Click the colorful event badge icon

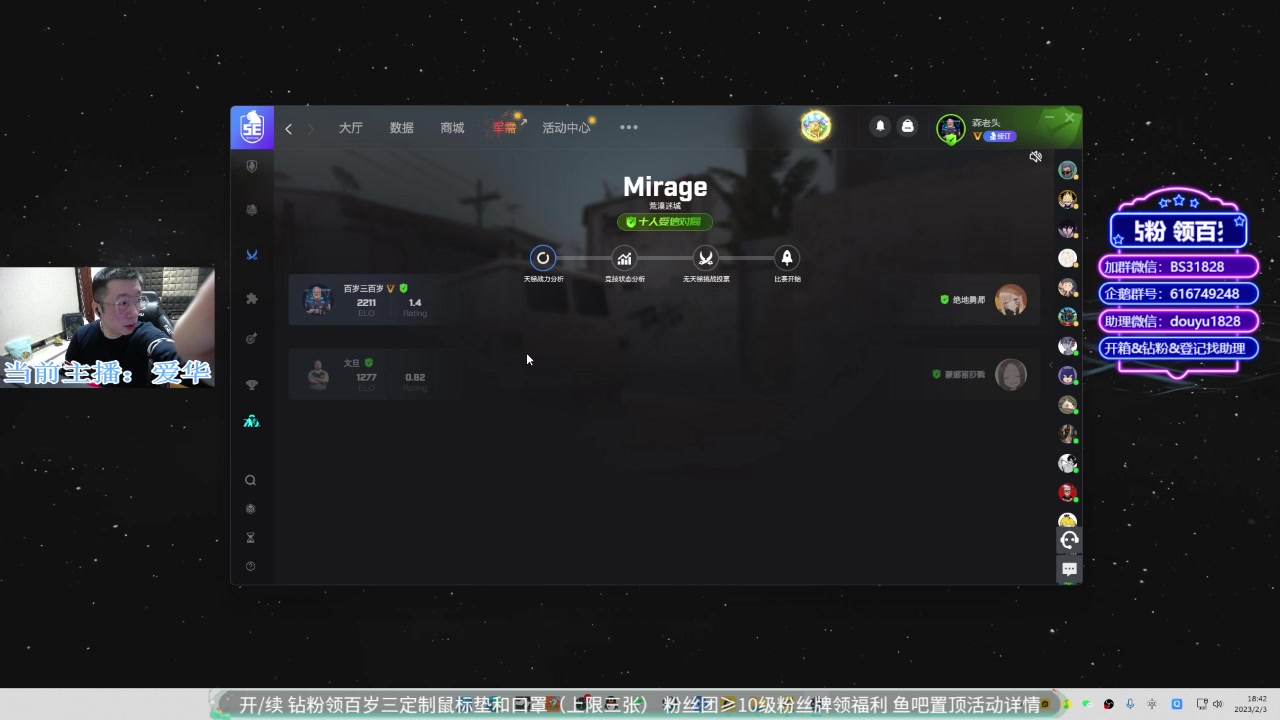pos(816,126)
